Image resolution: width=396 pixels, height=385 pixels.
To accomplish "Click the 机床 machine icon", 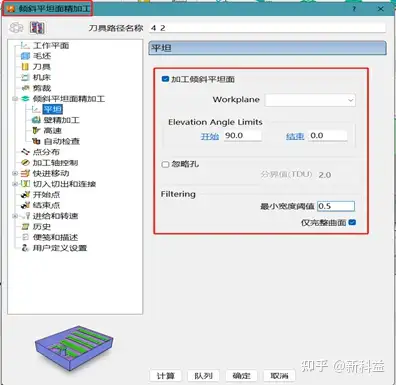I will pyautogui.click(x=25, y=77).
